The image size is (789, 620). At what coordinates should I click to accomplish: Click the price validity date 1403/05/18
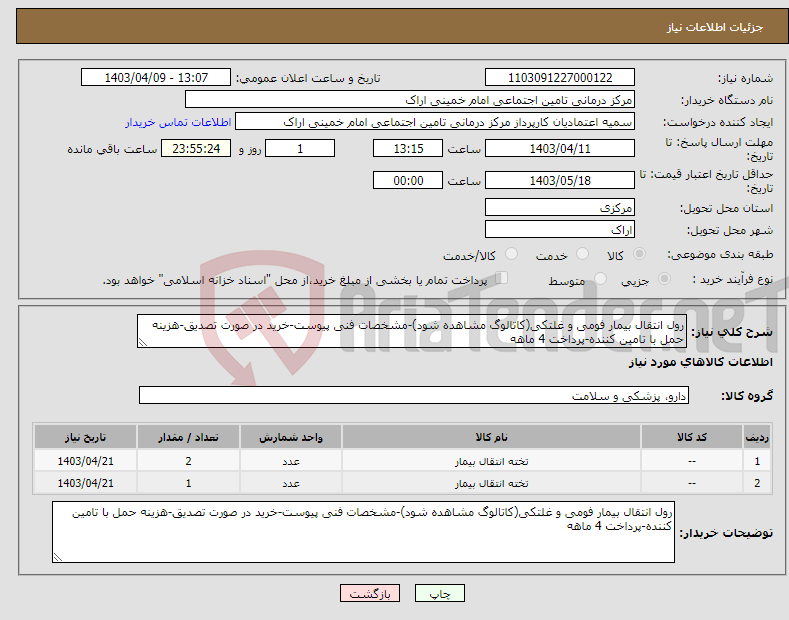[560, 180]
